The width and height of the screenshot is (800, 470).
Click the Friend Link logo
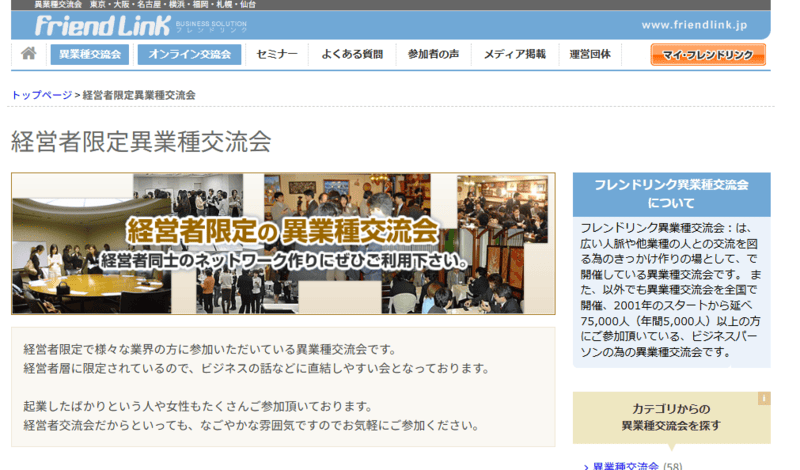(x=103, y=26)
